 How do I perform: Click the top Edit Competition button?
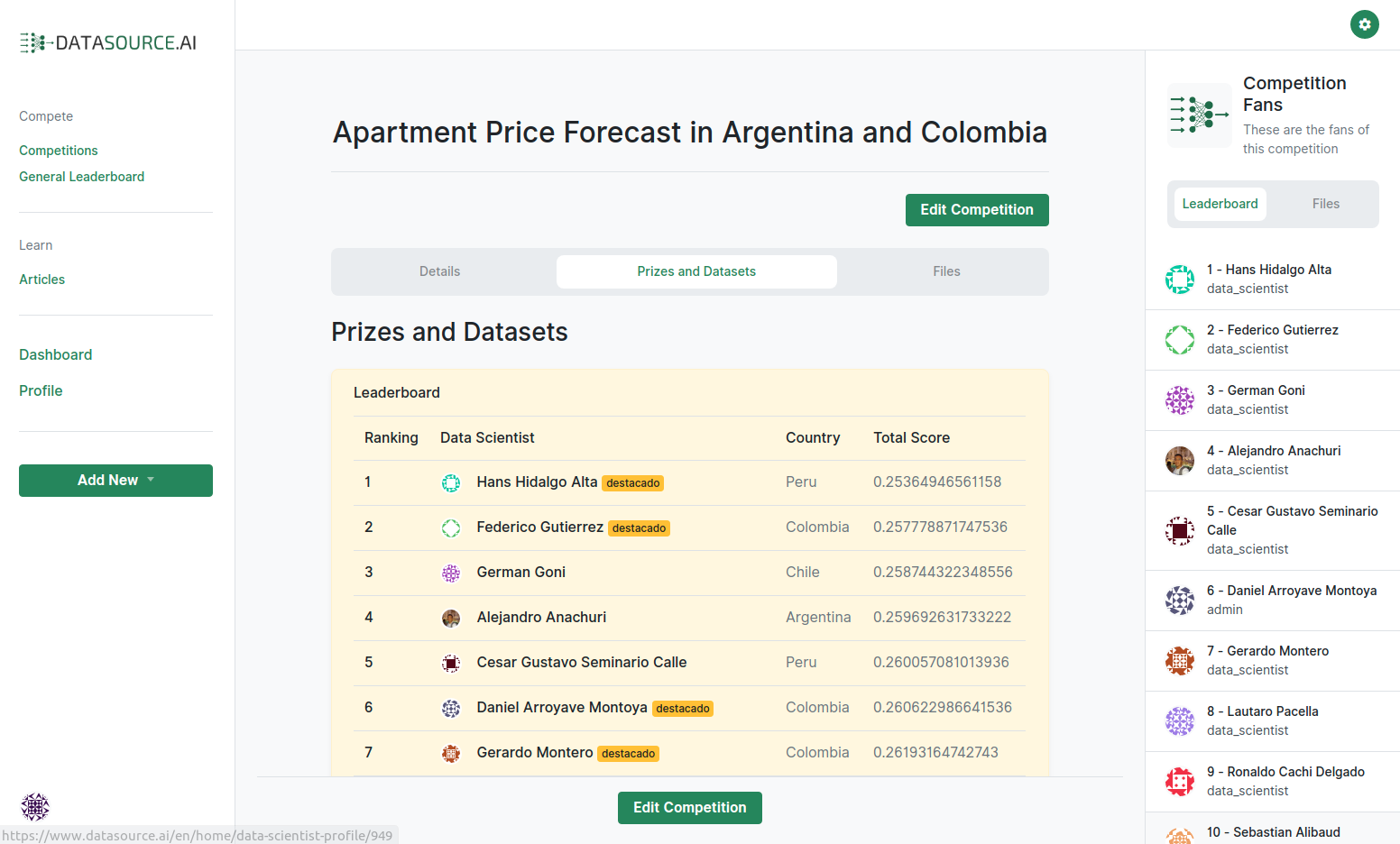click(x=976, y=210)
